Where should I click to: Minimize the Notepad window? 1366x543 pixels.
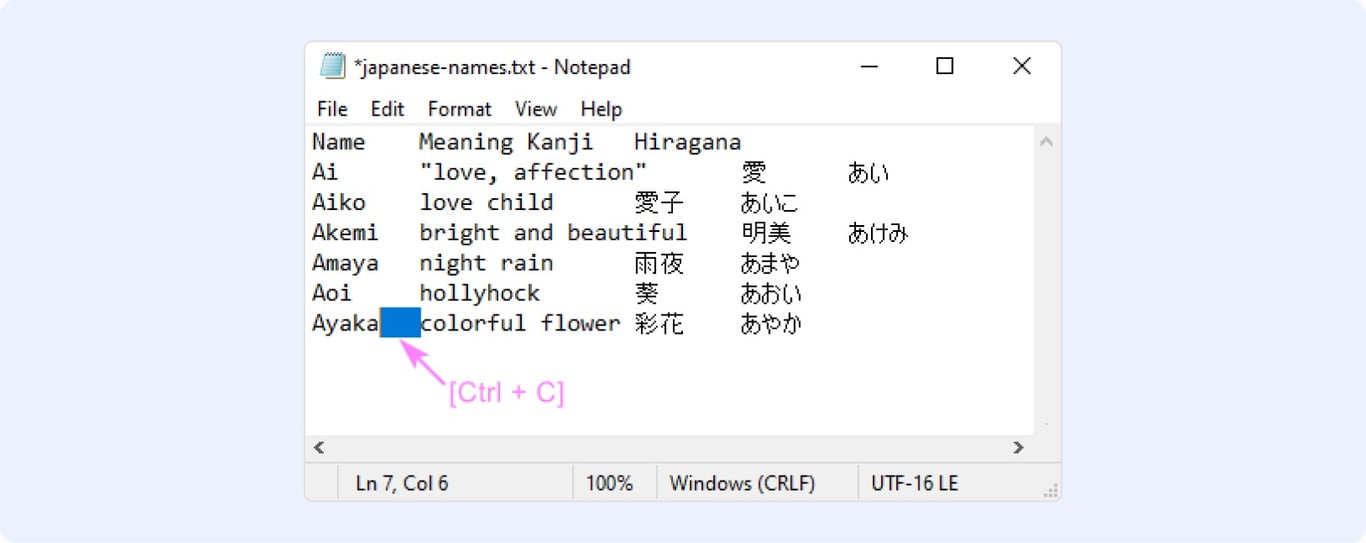869,66
